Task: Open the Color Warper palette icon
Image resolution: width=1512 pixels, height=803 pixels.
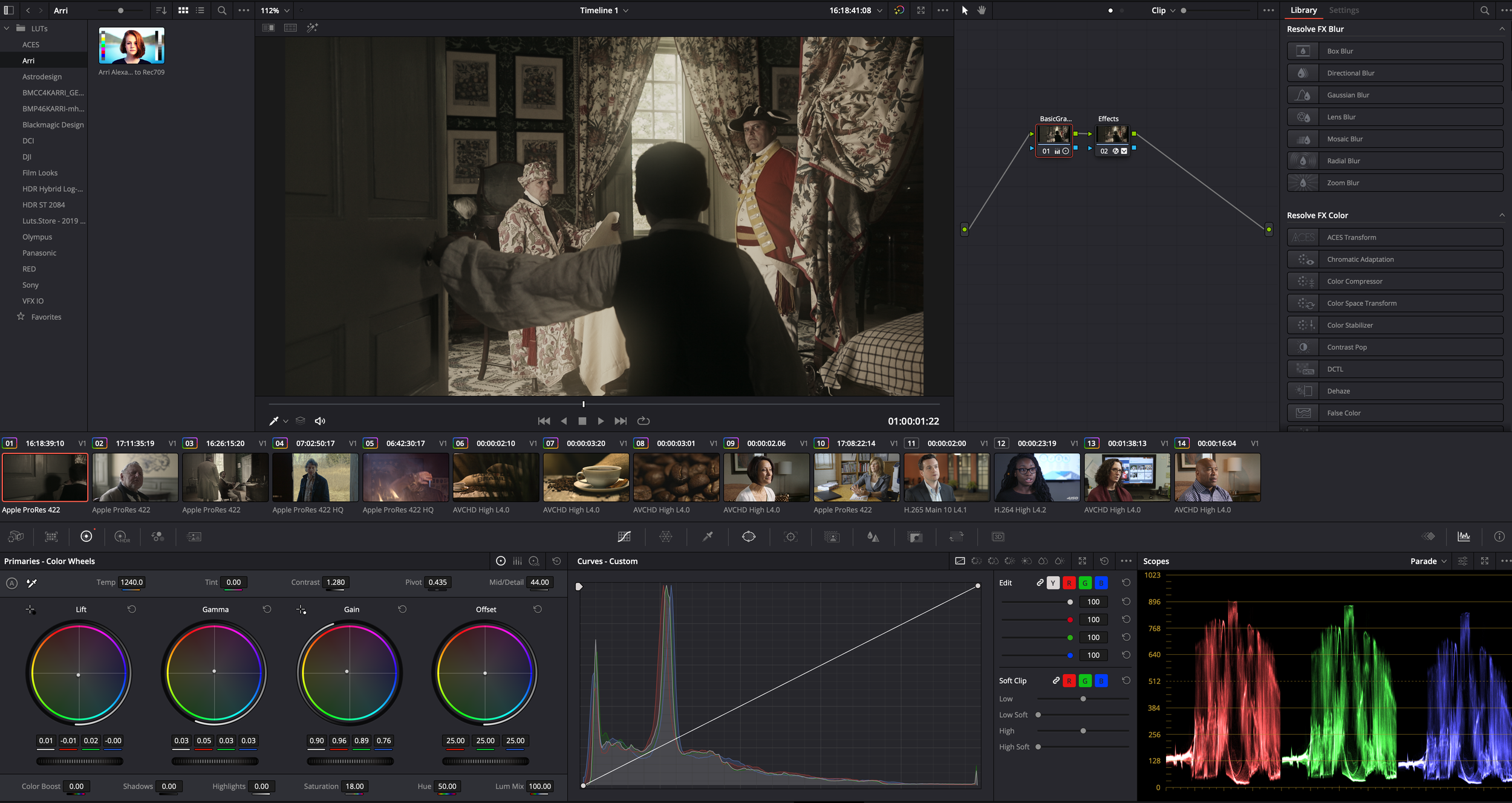Action: 666,536
